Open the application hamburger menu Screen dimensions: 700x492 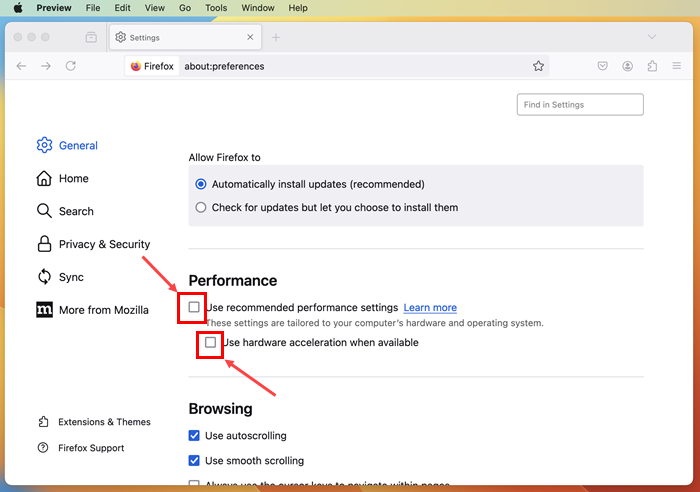click(x=677, y=66)
